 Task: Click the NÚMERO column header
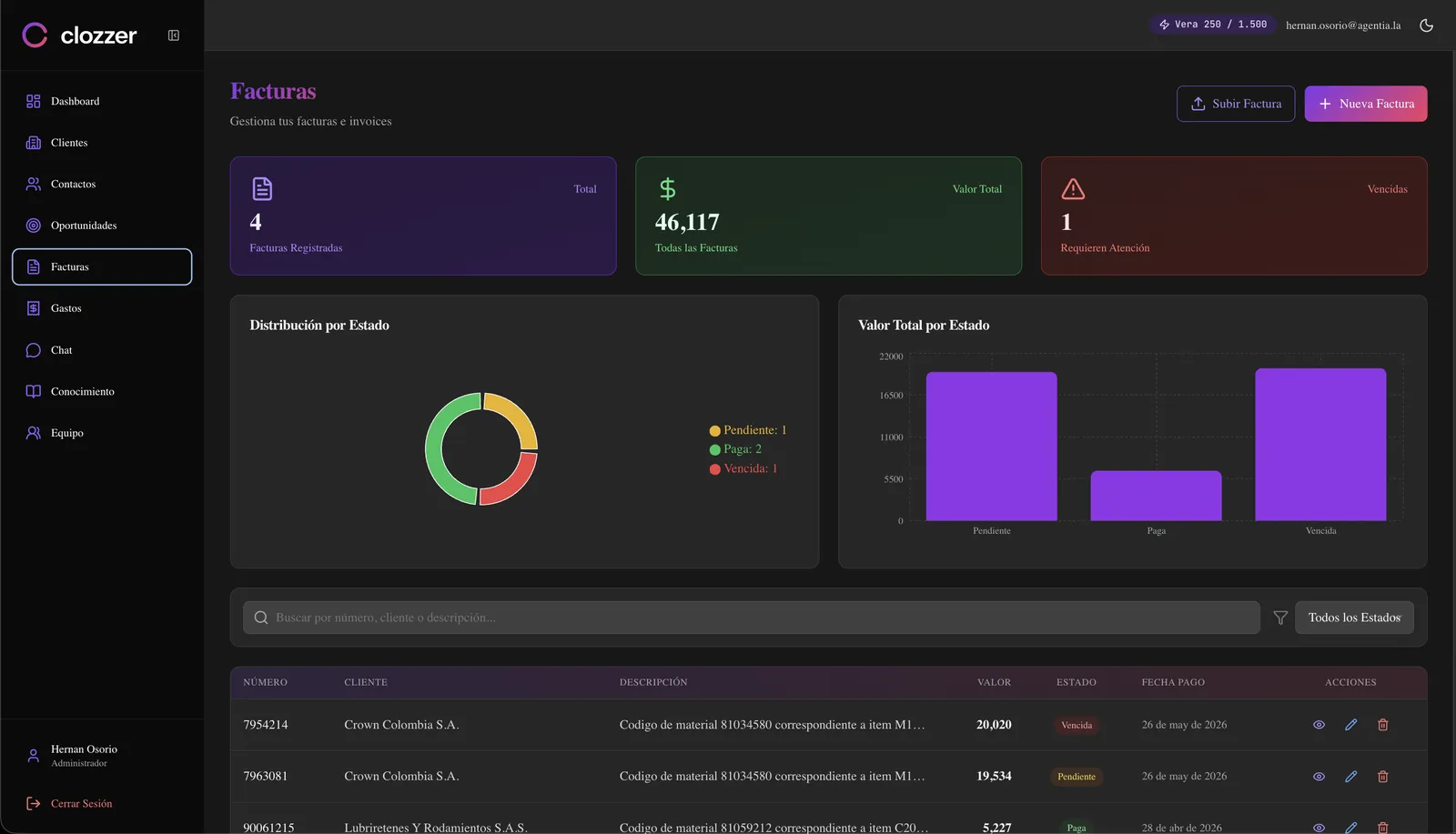tap(265, 682)
